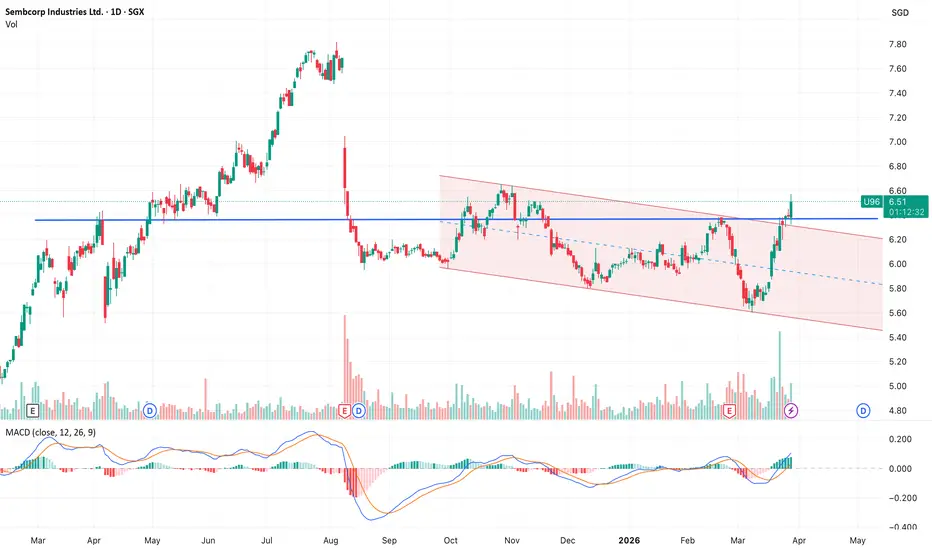932x550 pixels.
Task: Click the 4.80 price axis label
Action: (x=897, y=410)
